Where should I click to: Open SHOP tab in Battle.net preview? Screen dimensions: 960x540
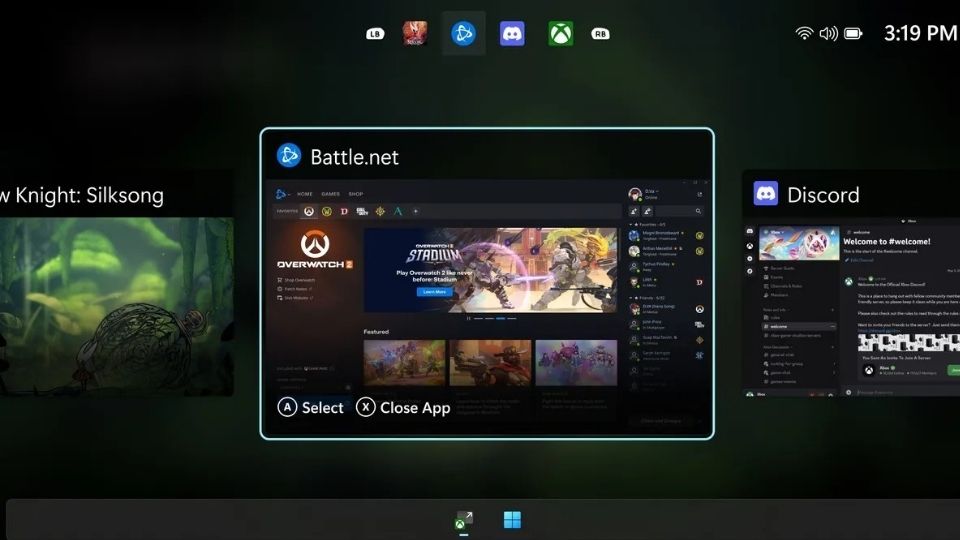point(356,194)
